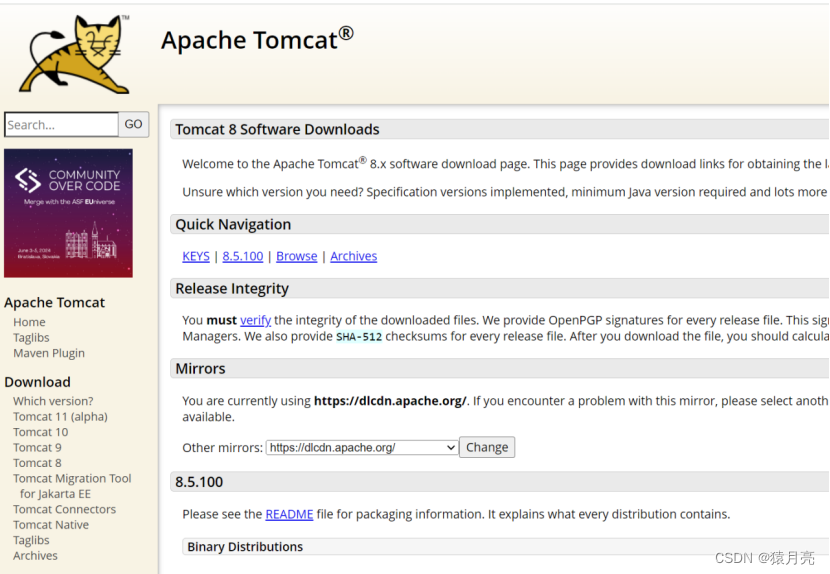Image resolution: width=830 pixels, height=574 pixels.
Task: Click the Apache Tomcat page title
Action: coord(257,40)
